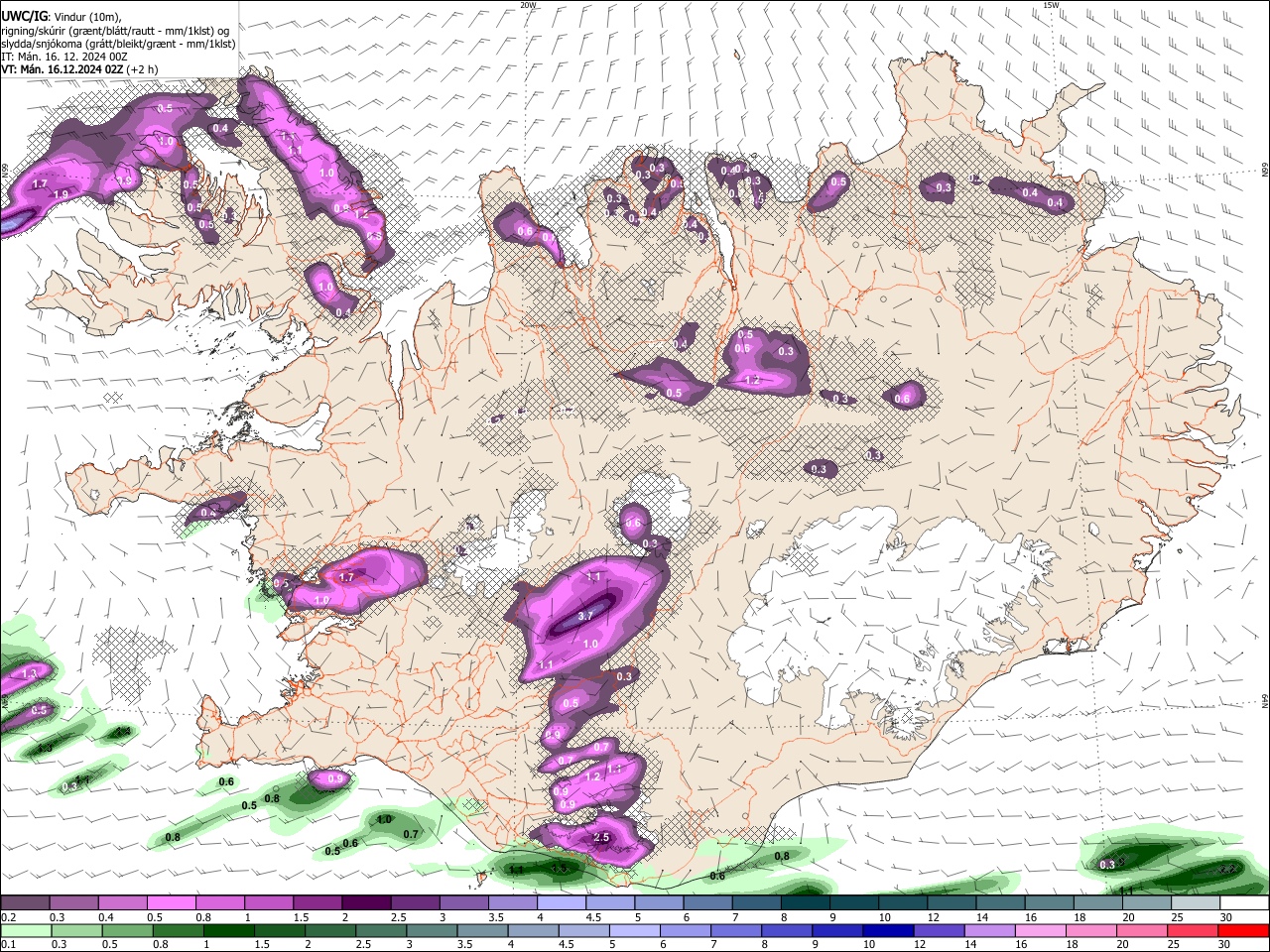Viewport: 1270px width, 952px height.
Task: Click the light pink lower swatch between 16 and 18
Action: coord(1040,930)
